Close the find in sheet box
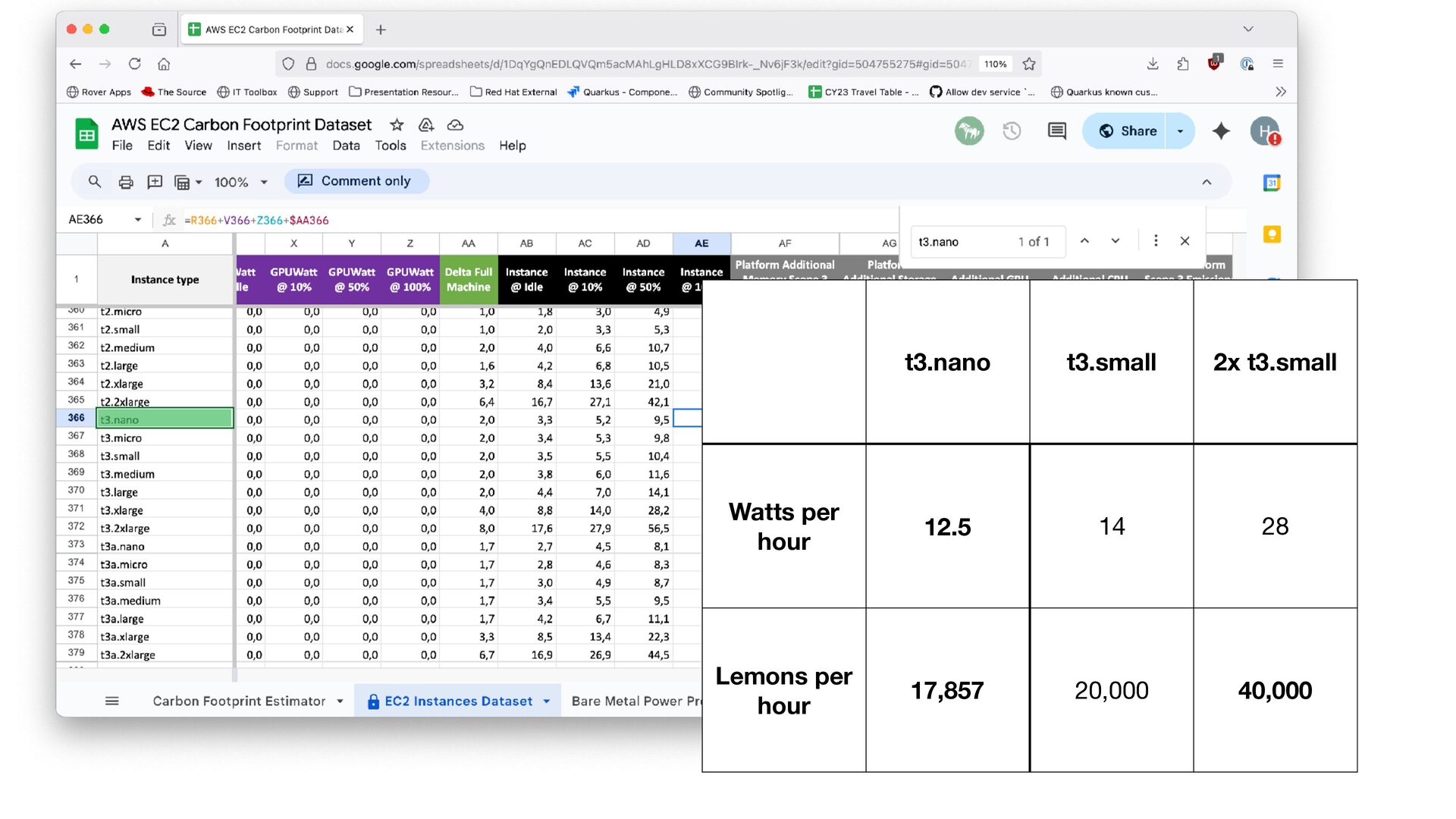This screenshot has width=1456, height=819. pos(1185,241)
